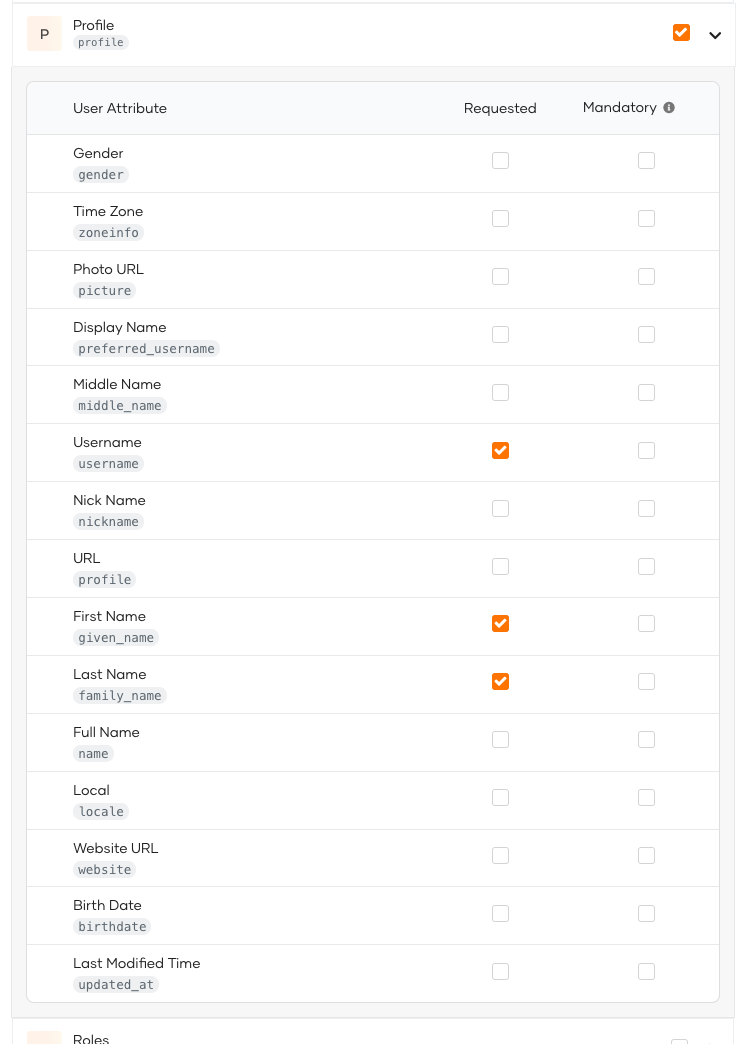Mark Time Zone as Mandatory
This screenshot has height=1044, width=749.
(x=646, y=218)
